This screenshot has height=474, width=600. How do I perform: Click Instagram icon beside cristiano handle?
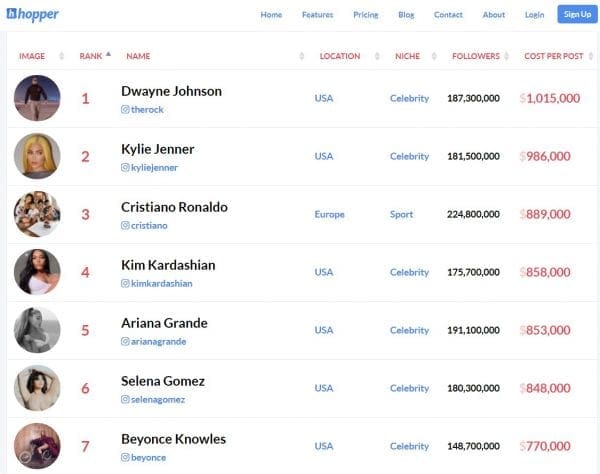[x=125, y=226]
